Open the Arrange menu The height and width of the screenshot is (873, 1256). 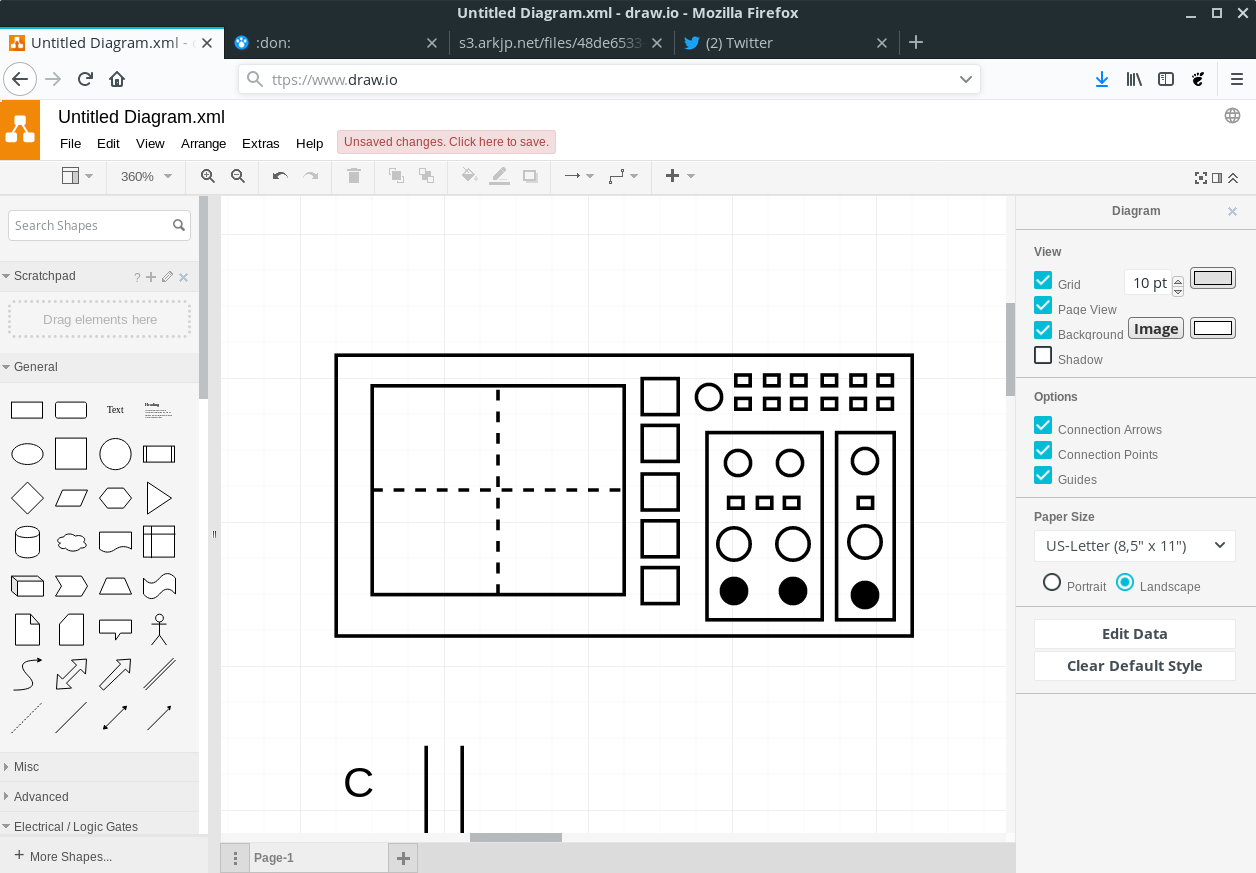point(203,143)
